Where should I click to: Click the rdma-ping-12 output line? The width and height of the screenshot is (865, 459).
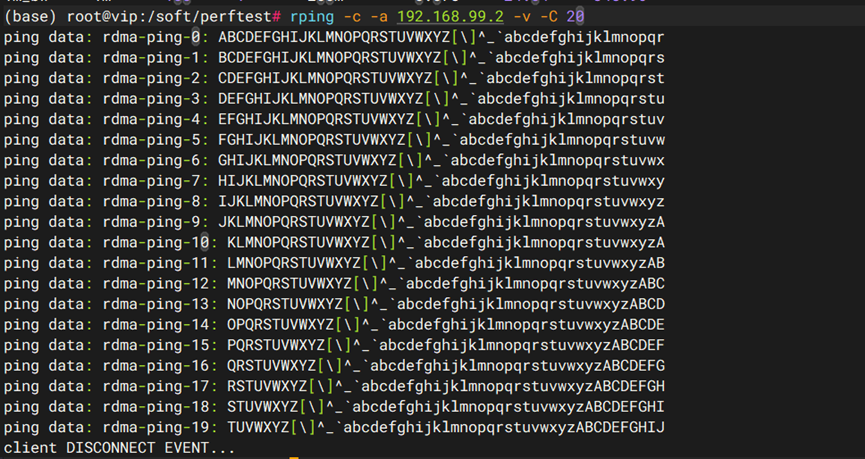(333, 283)
